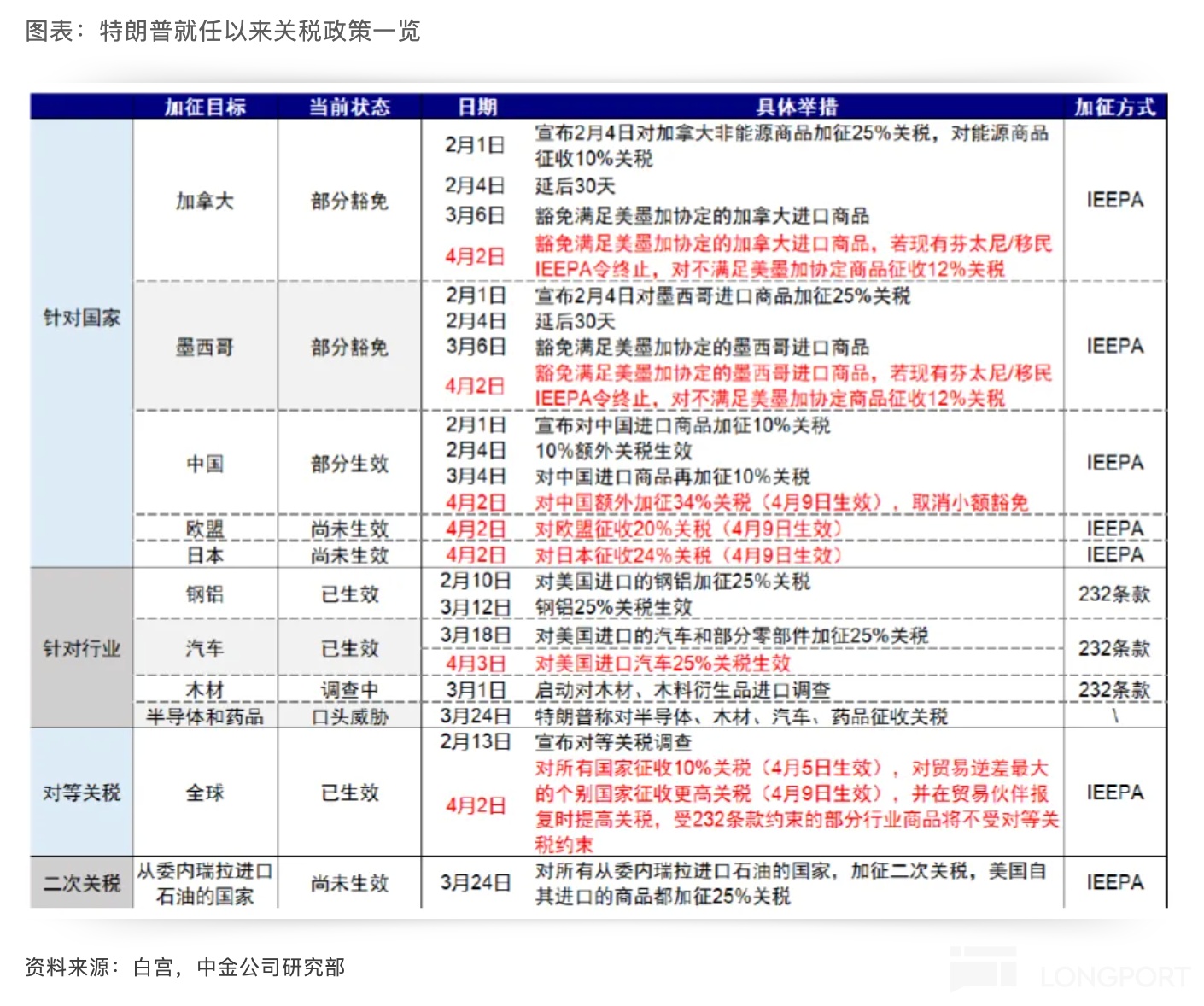Click the 部分生效 status cell

click(349, 463)
